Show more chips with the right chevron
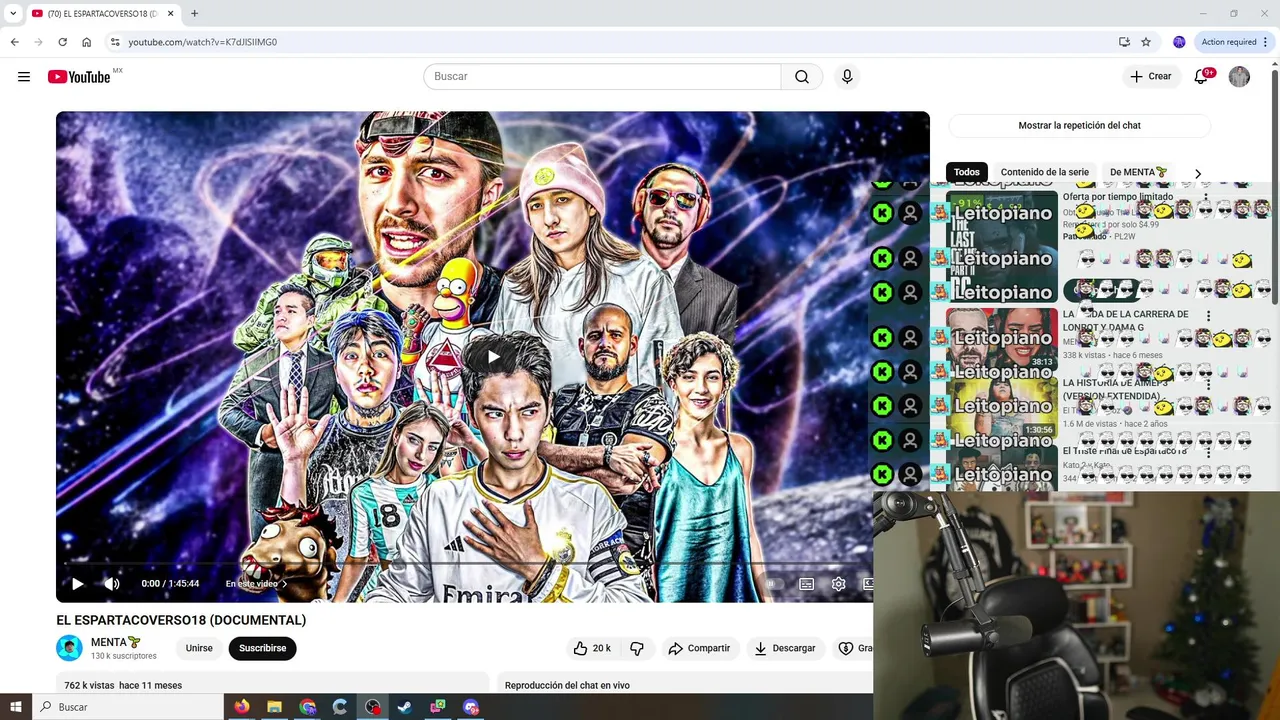 click(1197, 173)
